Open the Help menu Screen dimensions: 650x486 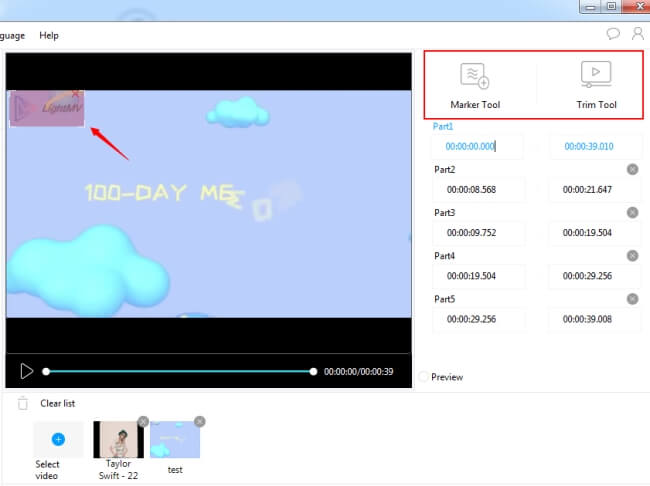coord(49,35)
